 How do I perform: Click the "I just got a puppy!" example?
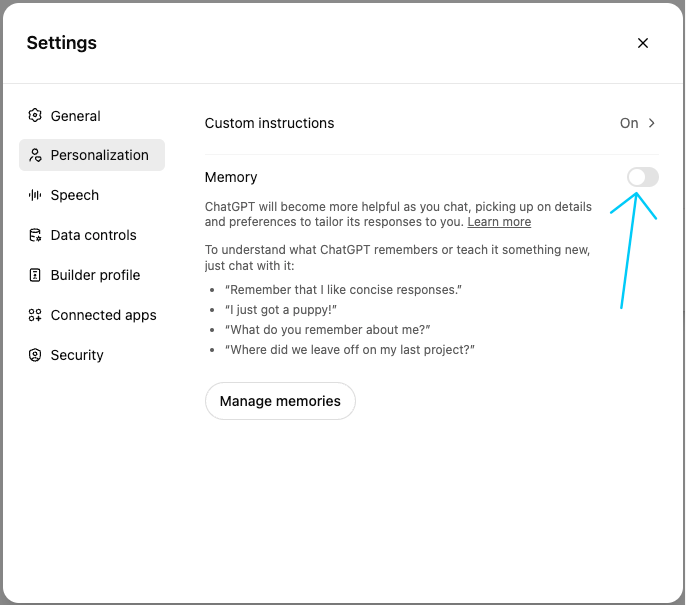pyautogui.click(x=281, y=310)
